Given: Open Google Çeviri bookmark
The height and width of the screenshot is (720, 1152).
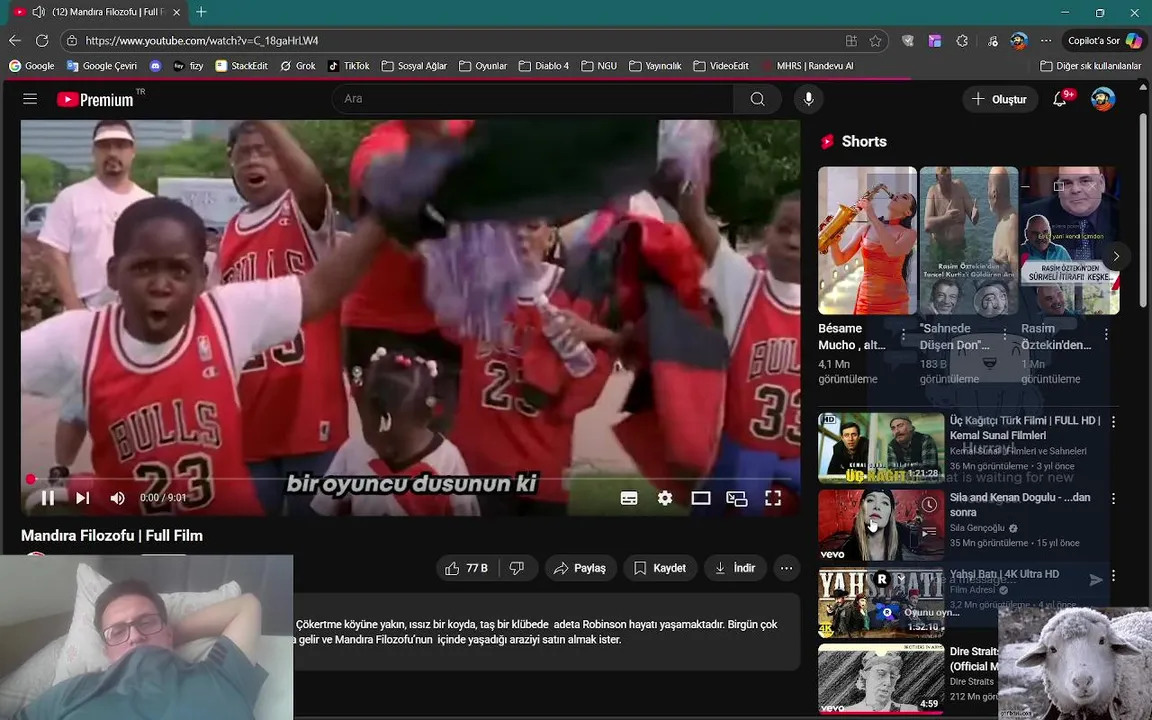Looking at the screenshot, I should click(101, 66).
